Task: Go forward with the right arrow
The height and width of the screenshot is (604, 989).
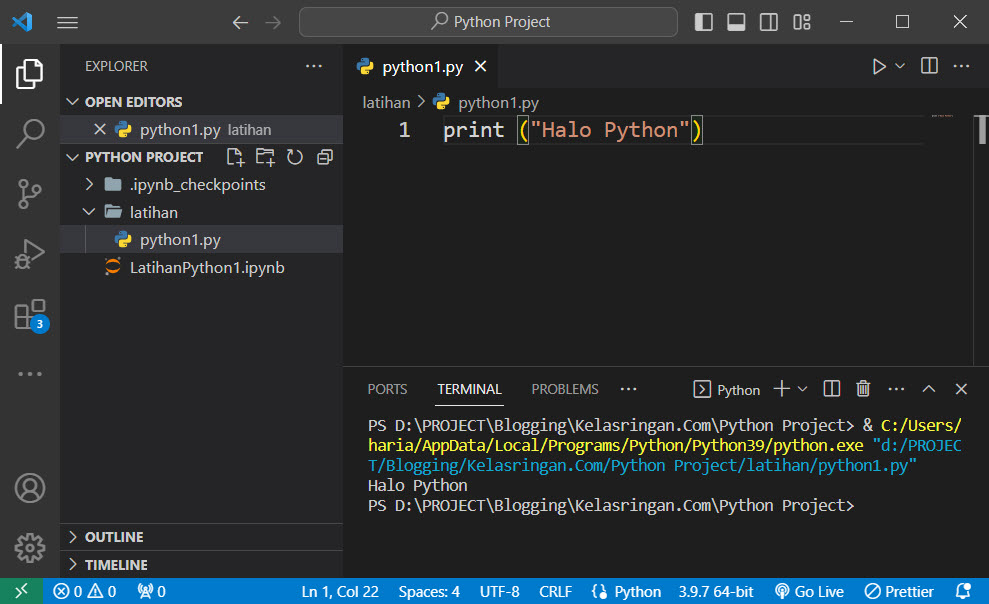Action: pos(273,23)
